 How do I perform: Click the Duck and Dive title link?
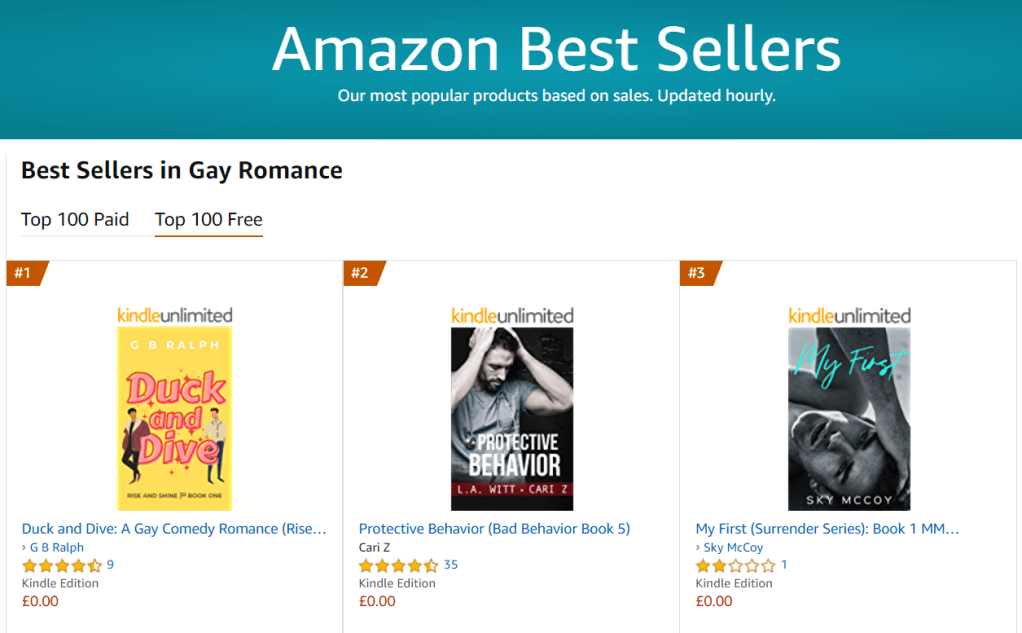(x=174, y=528)
